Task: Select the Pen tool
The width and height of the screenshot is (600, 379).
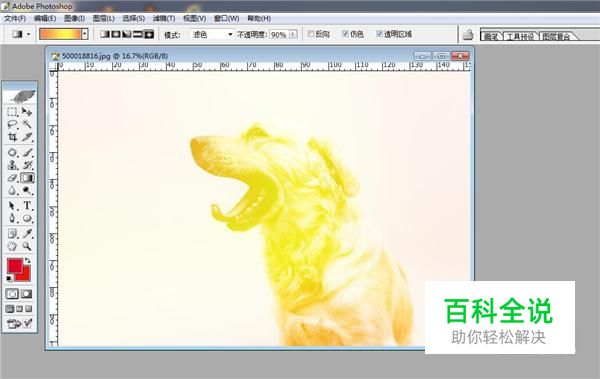Action: pyautogui.click(x=12, y=218)
